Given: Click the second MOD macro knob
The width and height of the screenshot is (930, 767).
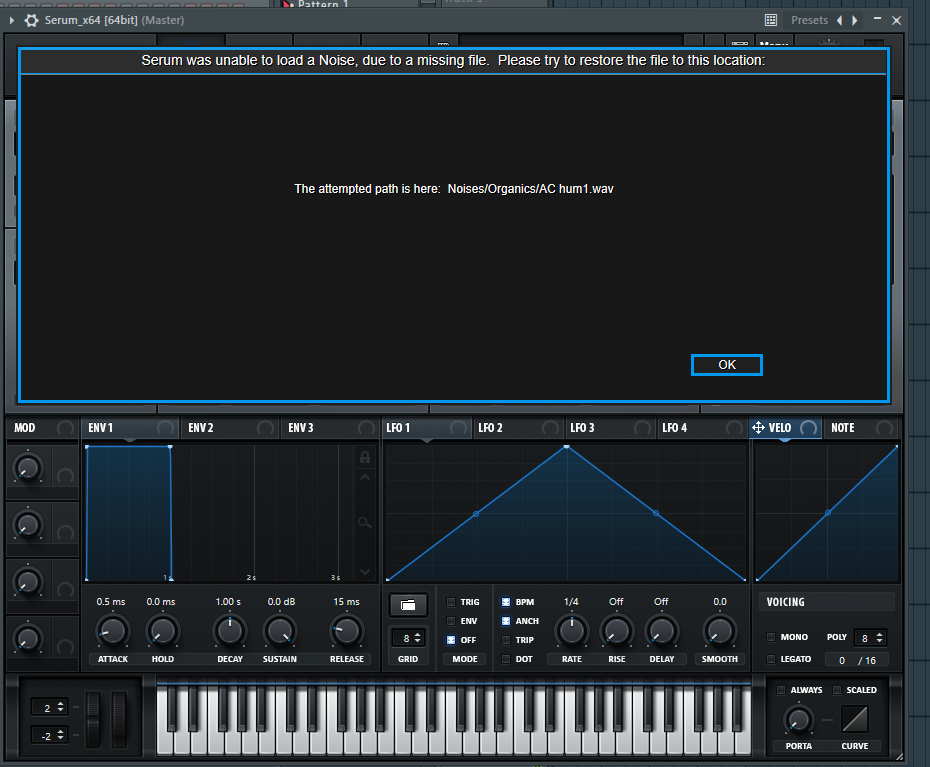Looking at the screenshot, I should tap(27, 526).
